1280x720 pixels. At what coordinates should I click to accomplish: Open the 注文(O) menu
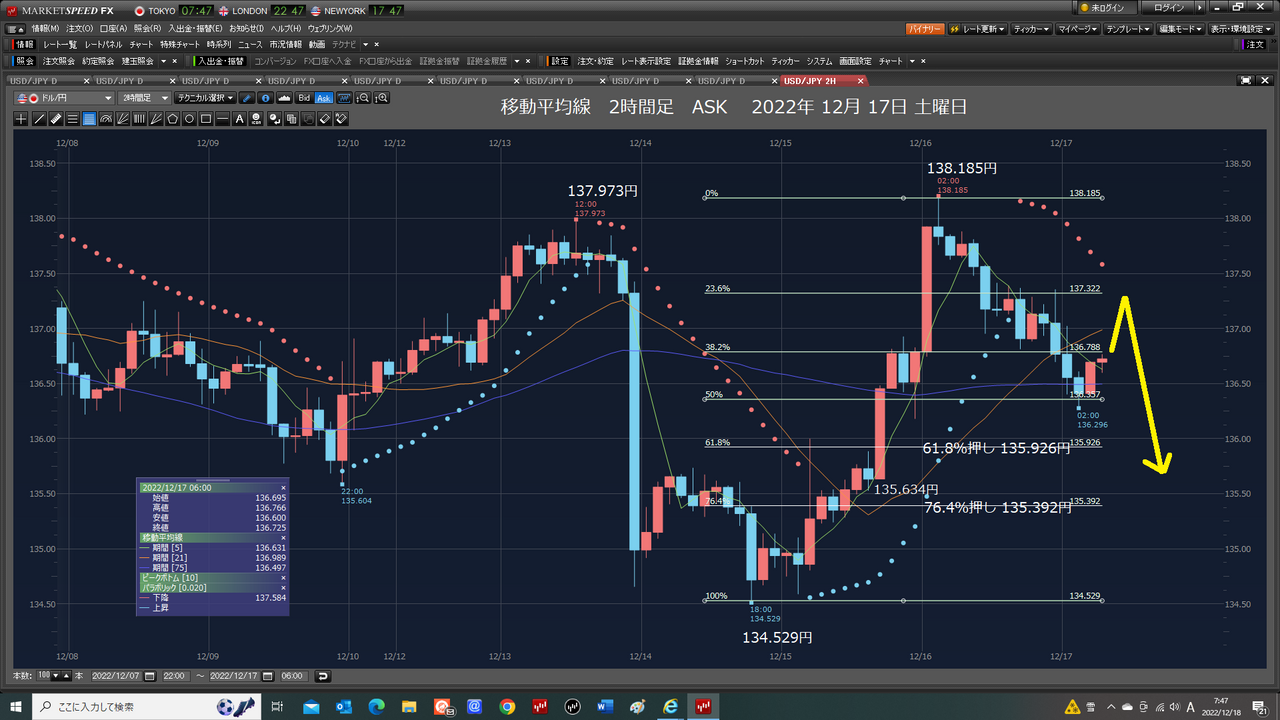79,28
